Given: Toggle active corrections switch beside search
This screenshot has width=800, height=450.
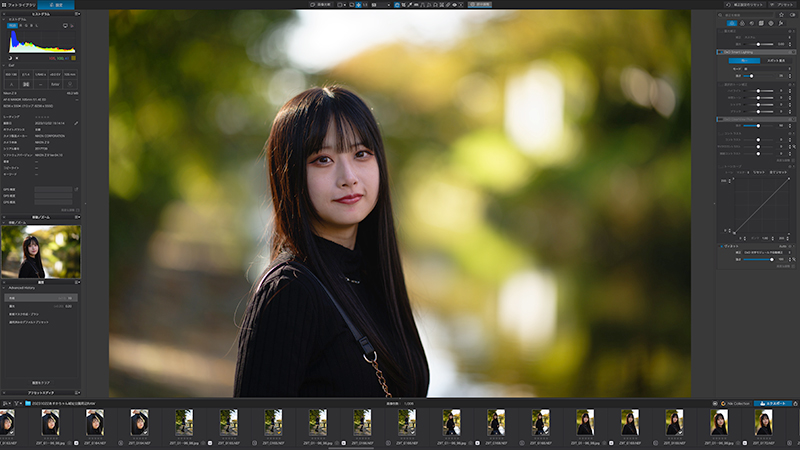Looking at the screenshot, I should pyautogui.click(x=792, y=15).
